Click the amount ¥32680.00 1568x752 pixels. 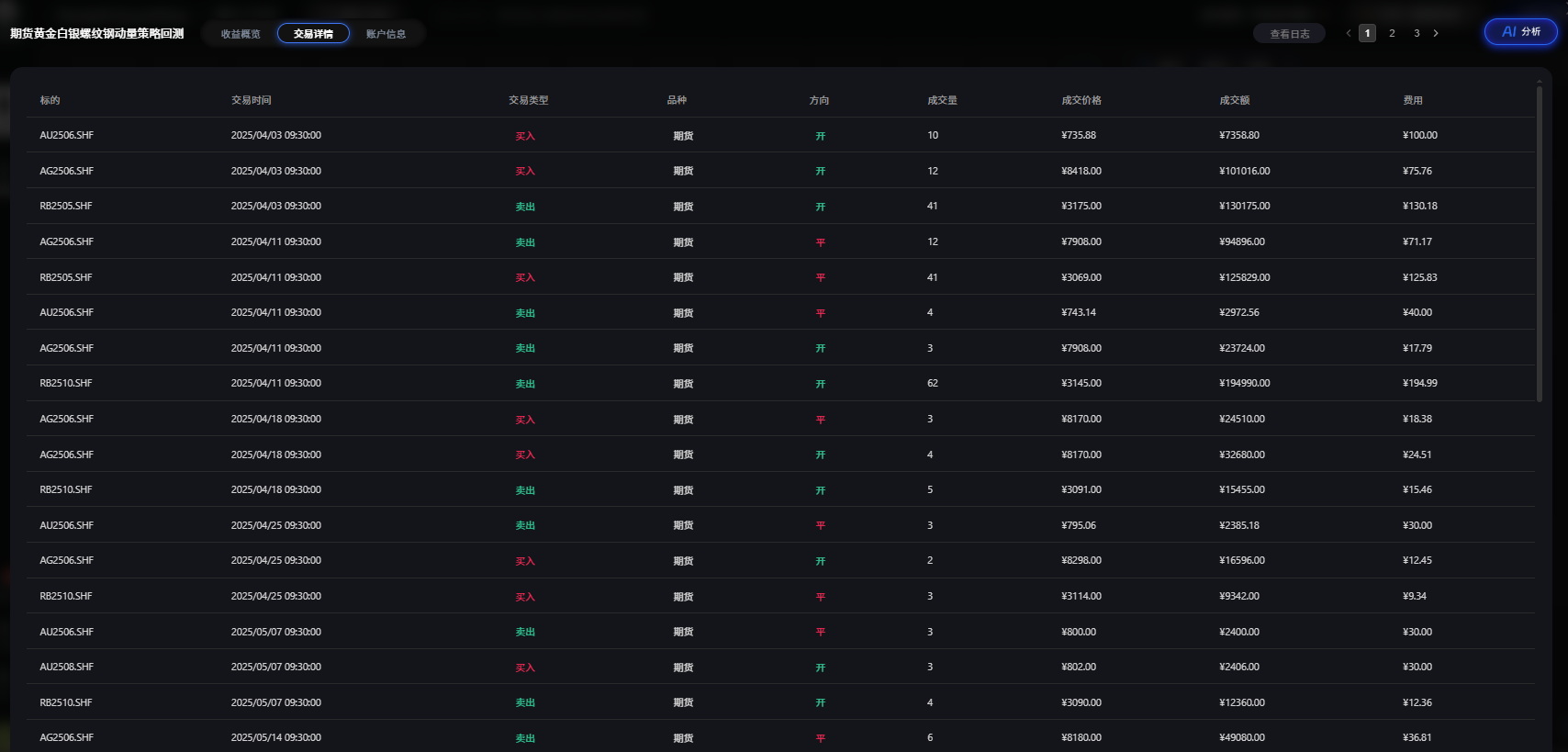coord(1242,455)
